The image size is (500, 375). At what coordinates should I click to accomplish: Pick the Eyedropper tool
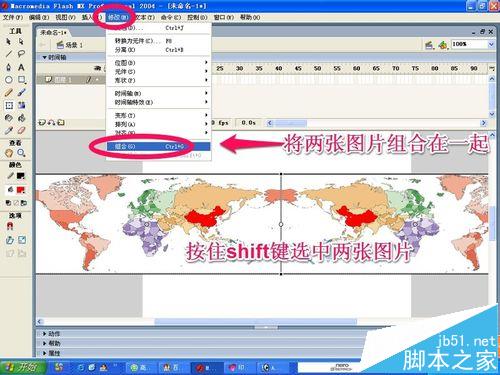9,130
